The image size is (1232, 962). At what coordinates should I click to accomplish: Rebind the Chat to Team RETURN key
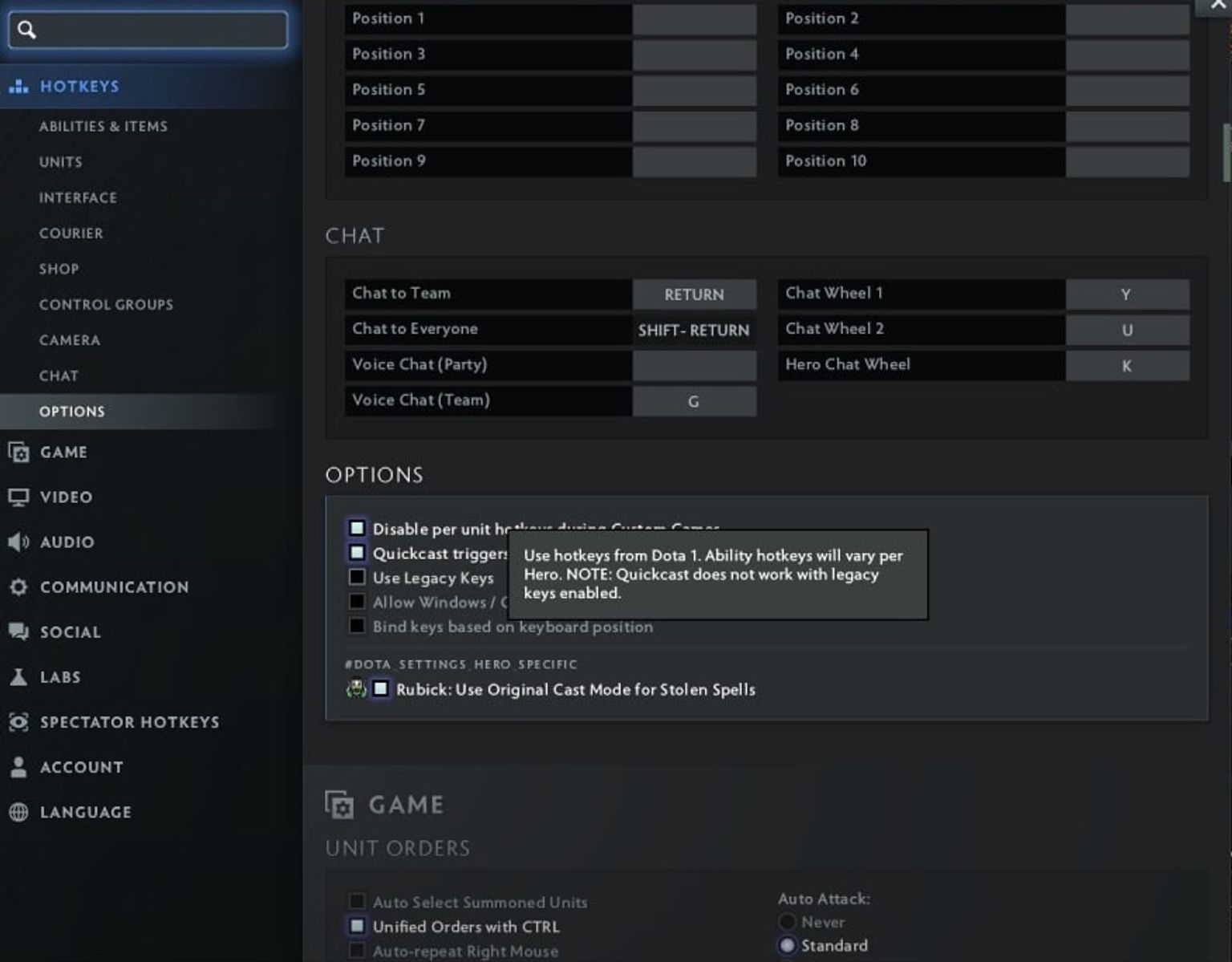tap(693, 294)
